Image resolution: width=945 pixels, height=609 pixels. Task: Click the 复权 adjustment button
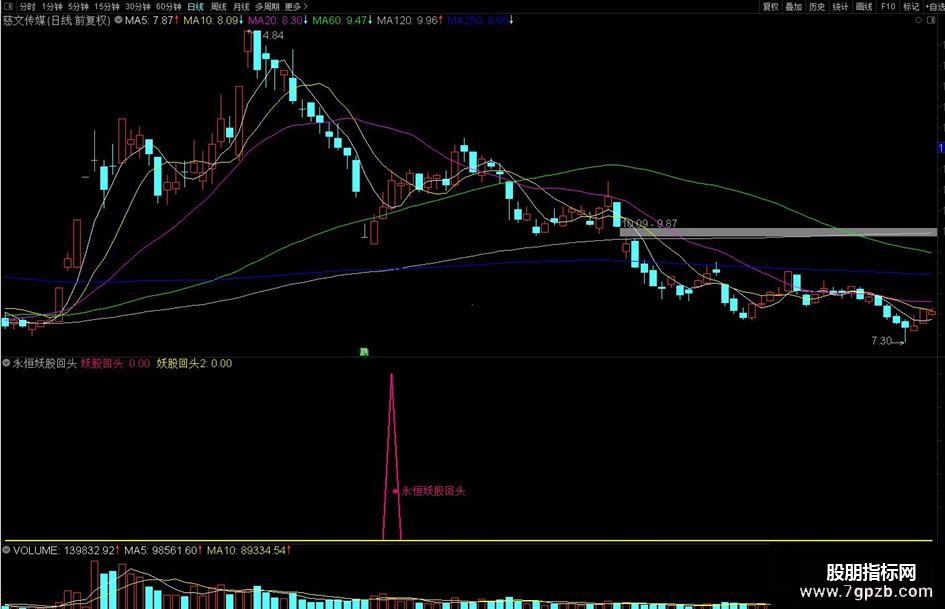[x=770, y=7]
